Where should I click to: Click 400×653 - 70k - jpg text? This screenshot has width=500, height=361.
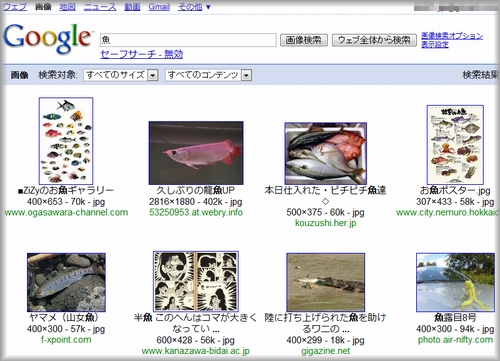(66, 202)
